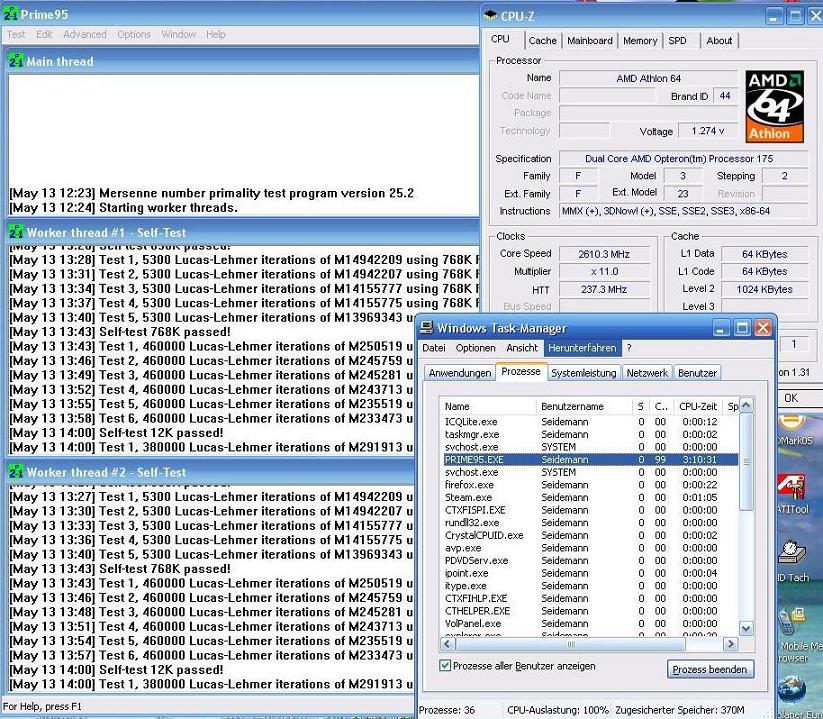This screenshot has height=719, width=823.
Task: Open the ATITool desktop icon
Action: pyautogui.click(x=792, y=493)
